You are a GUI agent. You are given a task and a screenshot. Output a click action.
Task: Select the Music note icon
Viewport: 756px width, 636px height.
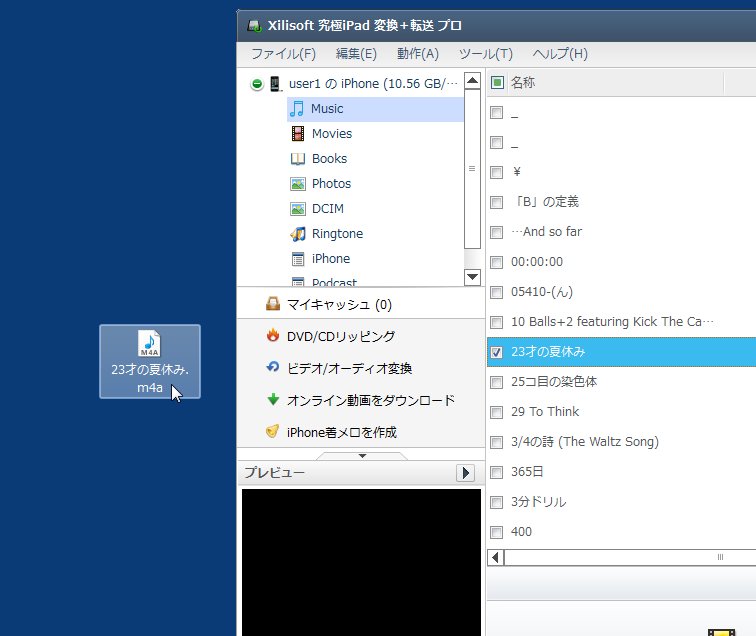point(297,109)
